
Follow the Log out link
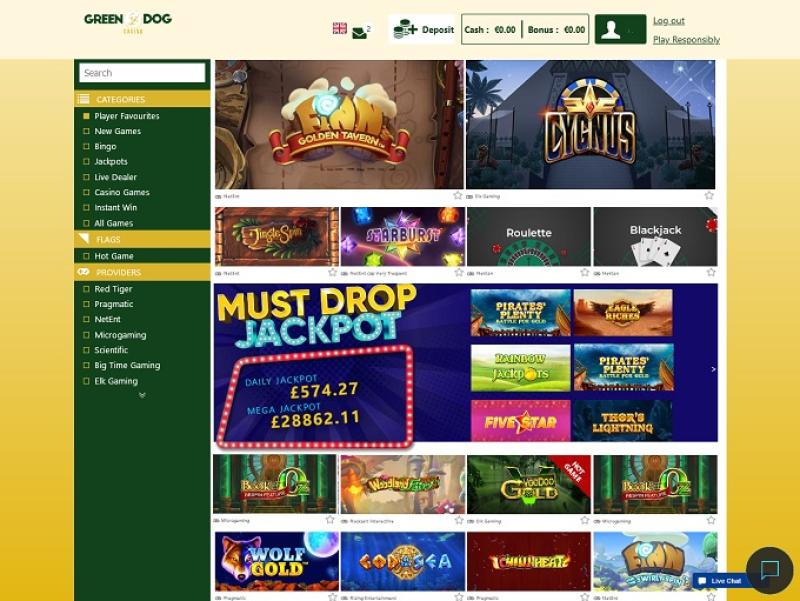pos(669,21)
